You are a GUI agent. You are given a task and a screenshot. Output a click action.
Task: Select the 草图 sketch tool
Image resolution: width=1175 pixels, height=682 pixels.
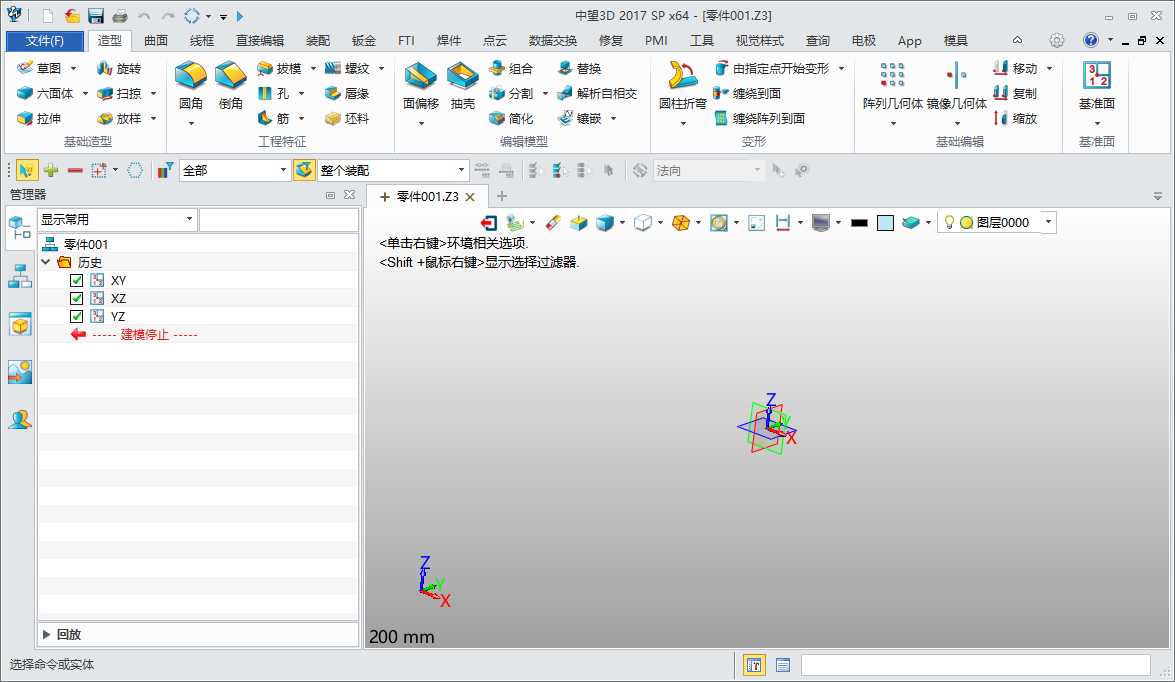(x=39, y=68)
